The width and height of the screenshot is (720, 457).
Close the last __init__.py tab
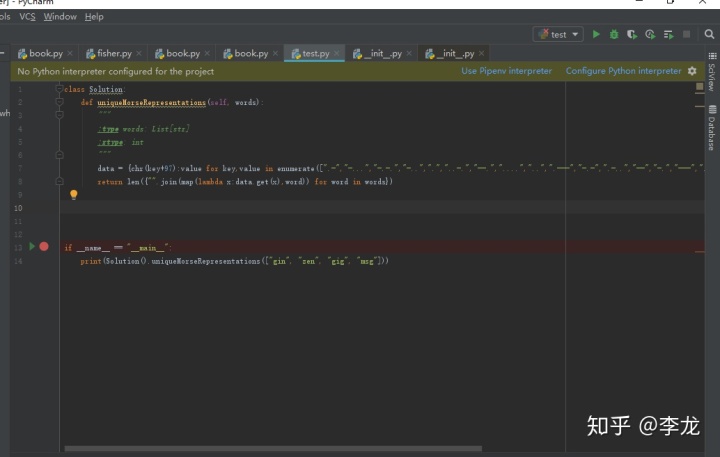pyautogui.click(x=481, y=54)
